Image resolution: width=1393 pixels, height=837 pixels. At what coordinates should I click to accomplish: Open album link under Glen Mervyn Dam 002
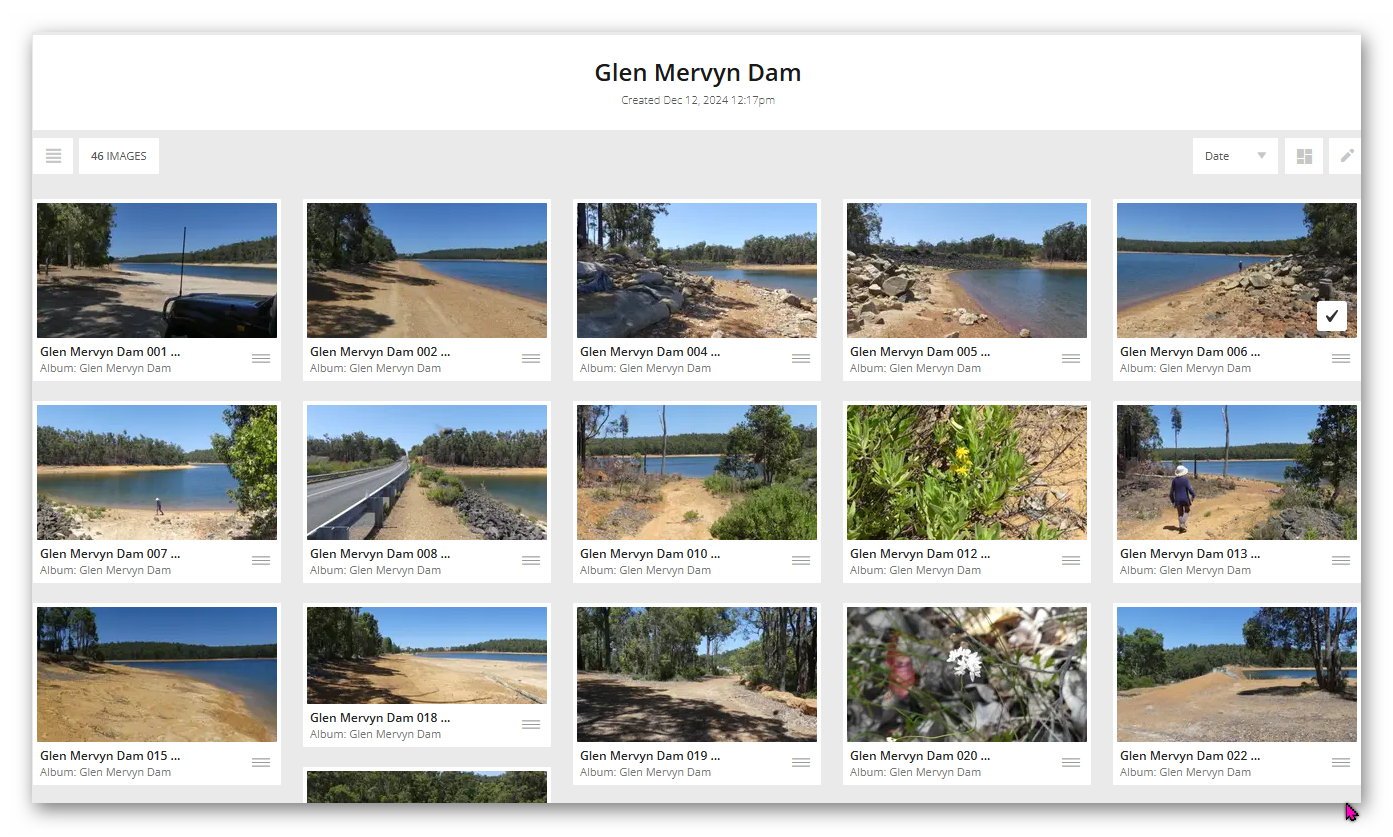(x=375, y=368)
